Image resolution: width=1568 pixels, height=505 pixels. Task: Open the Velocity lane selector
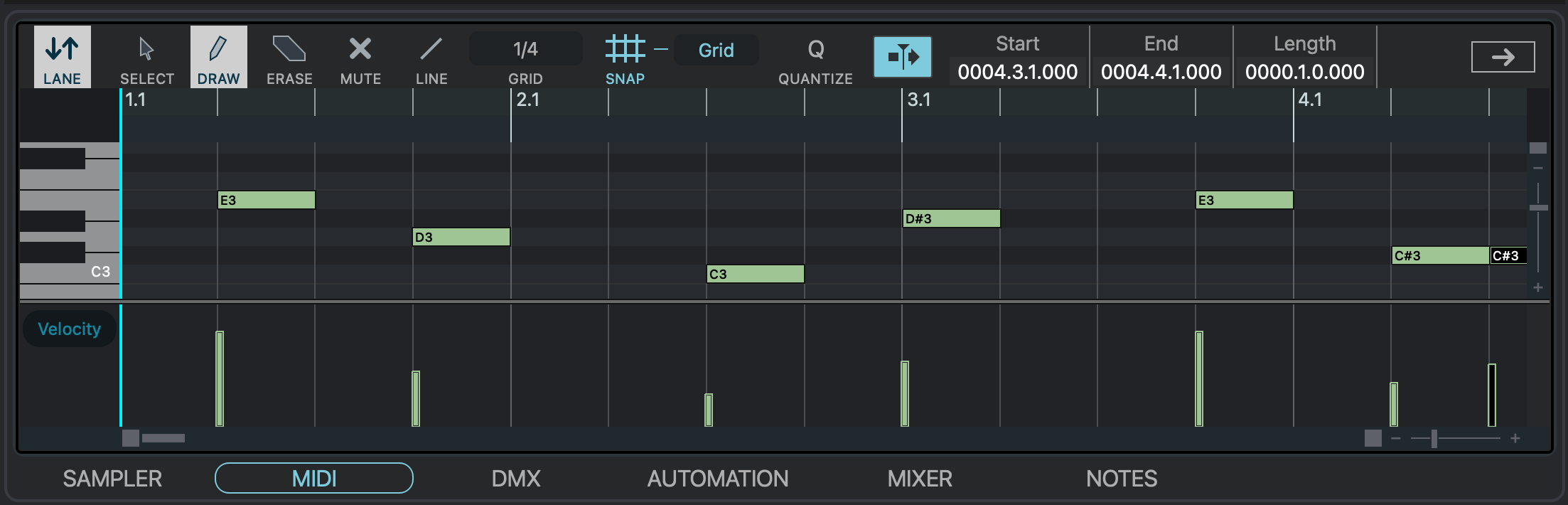point(69,329)
